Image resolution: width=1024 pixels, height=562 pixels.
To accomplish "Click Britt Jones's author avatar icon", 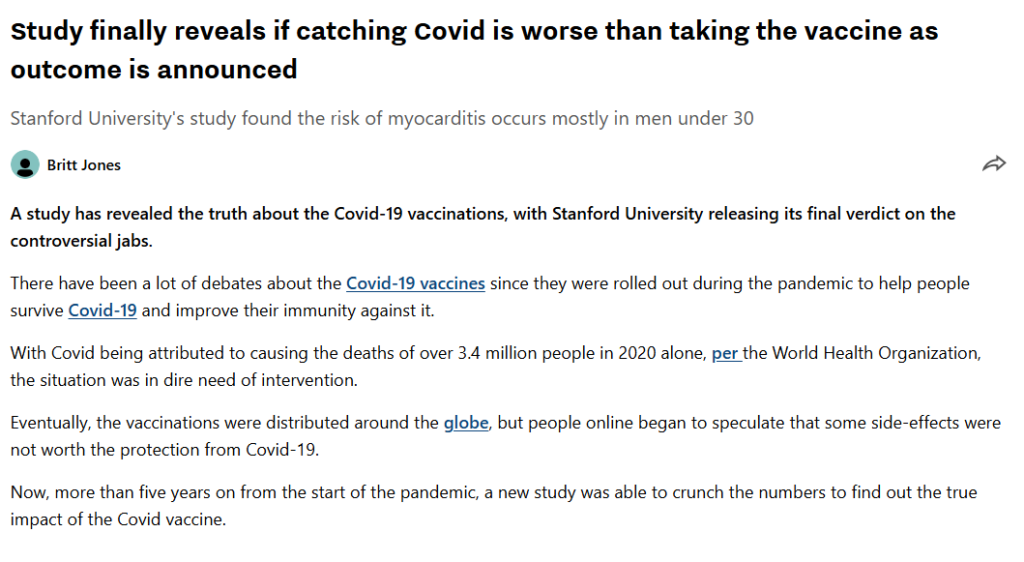I will click(25, 164).
